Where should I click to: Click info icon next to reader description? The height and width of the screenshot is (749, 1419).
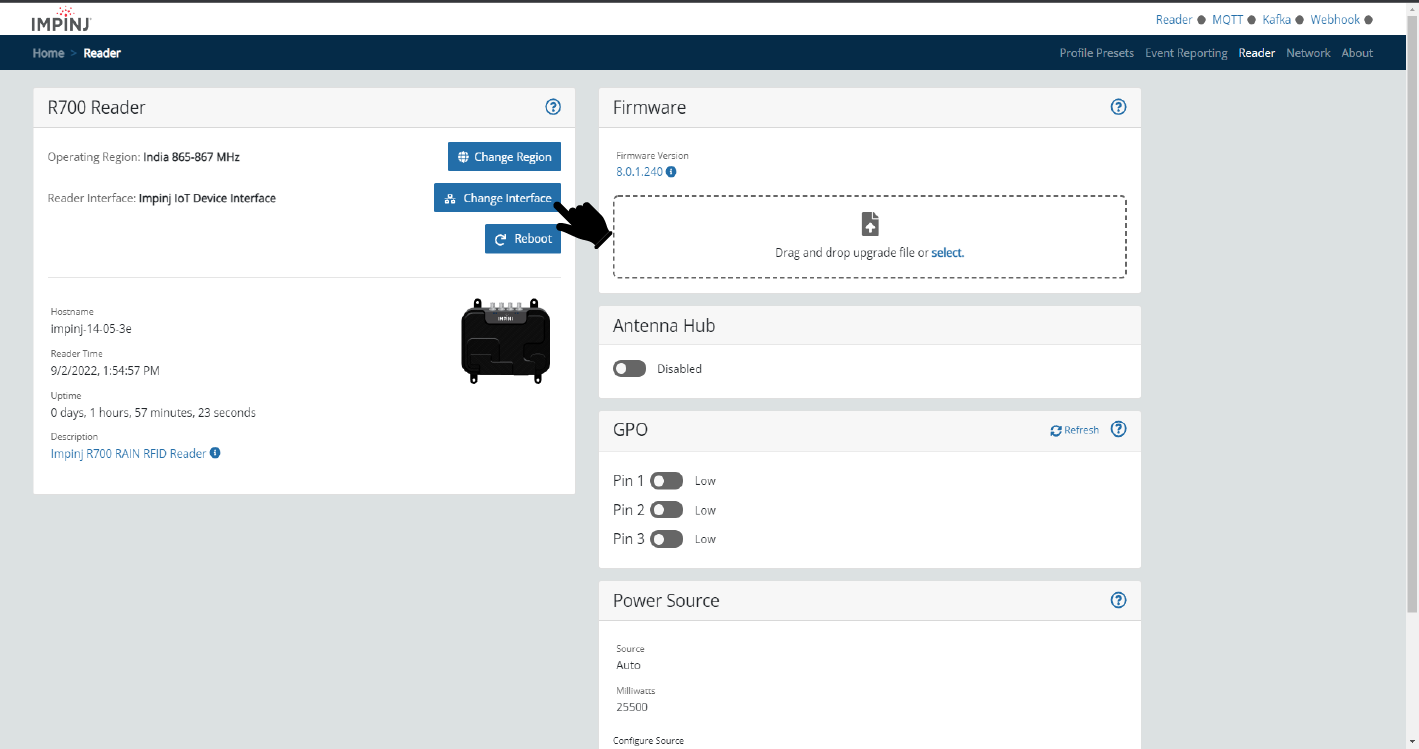(215, 453)
